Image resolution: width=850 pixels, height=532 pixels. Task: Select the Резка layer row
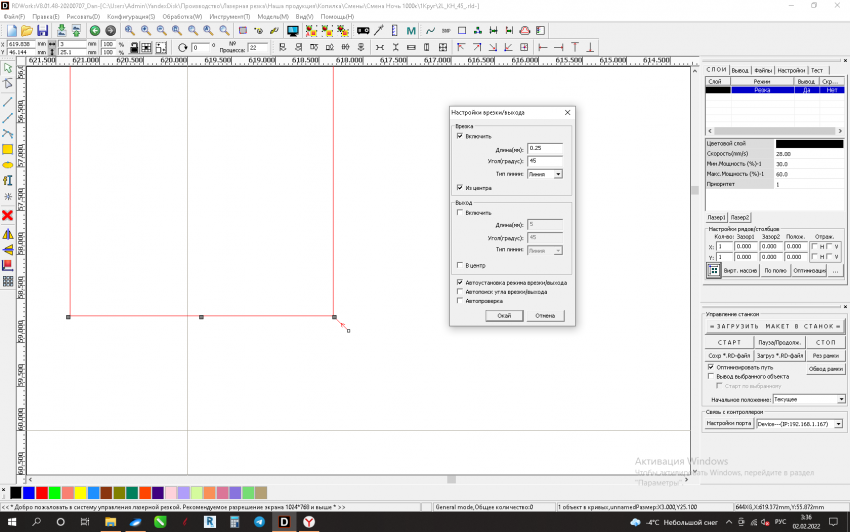[x=775, y=90]
